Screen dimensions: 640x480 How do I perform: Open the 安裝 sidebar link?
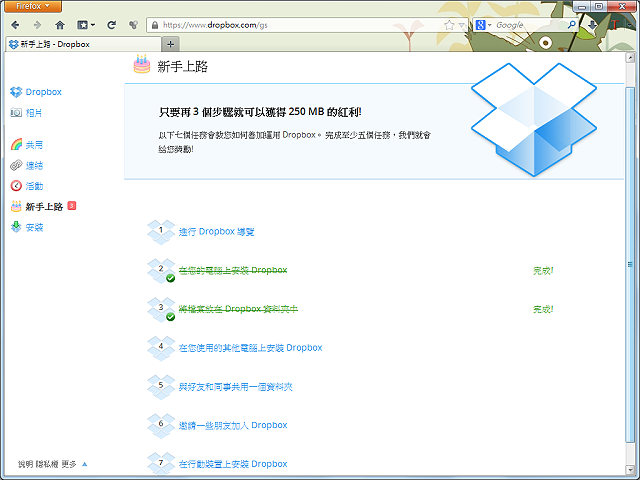34,227
